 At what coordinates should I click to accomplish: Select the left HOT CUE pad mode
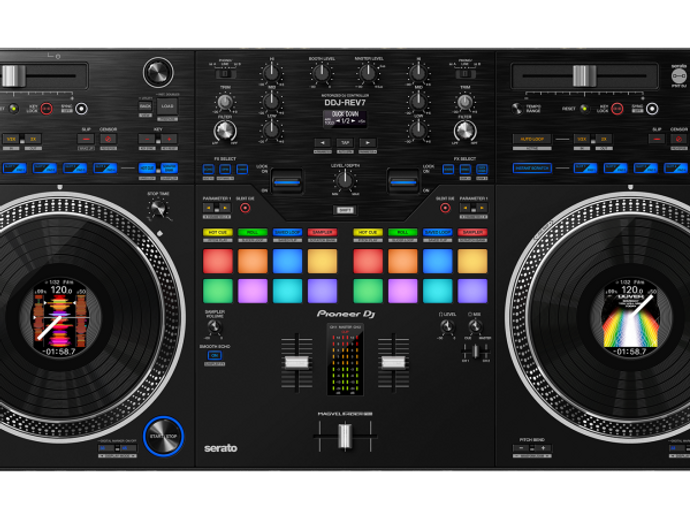(218, 232)
